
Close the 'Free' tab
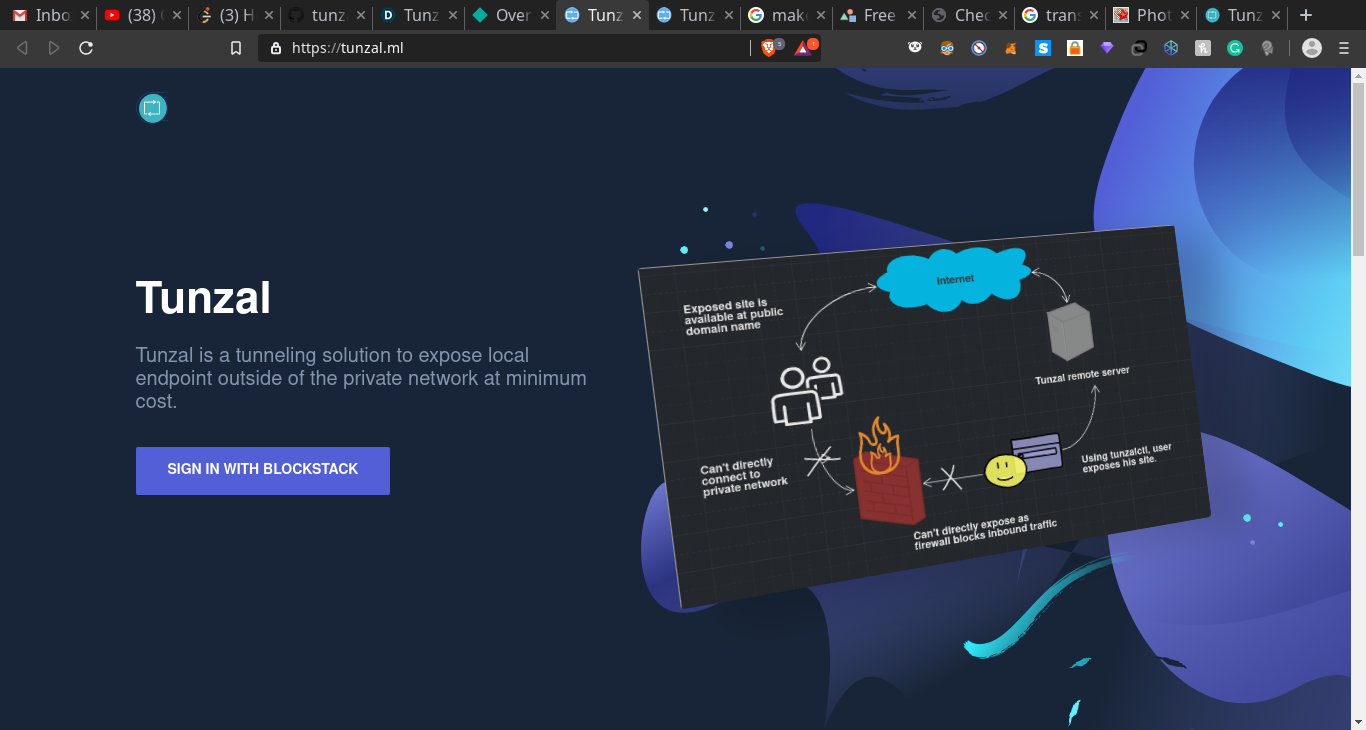pyautogui.click(x=910, y=15)
